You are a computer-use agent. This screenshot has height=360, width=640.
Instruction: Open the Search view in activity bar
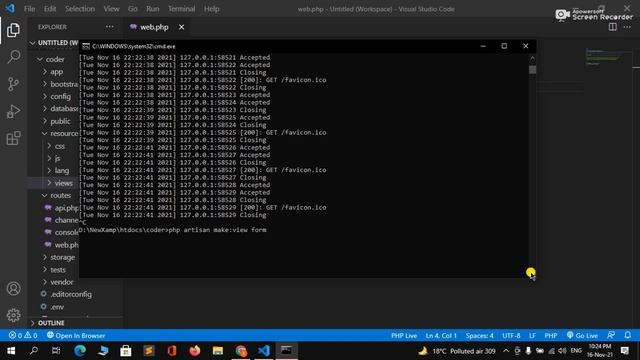pyautogui.click(x=13, y=57)
